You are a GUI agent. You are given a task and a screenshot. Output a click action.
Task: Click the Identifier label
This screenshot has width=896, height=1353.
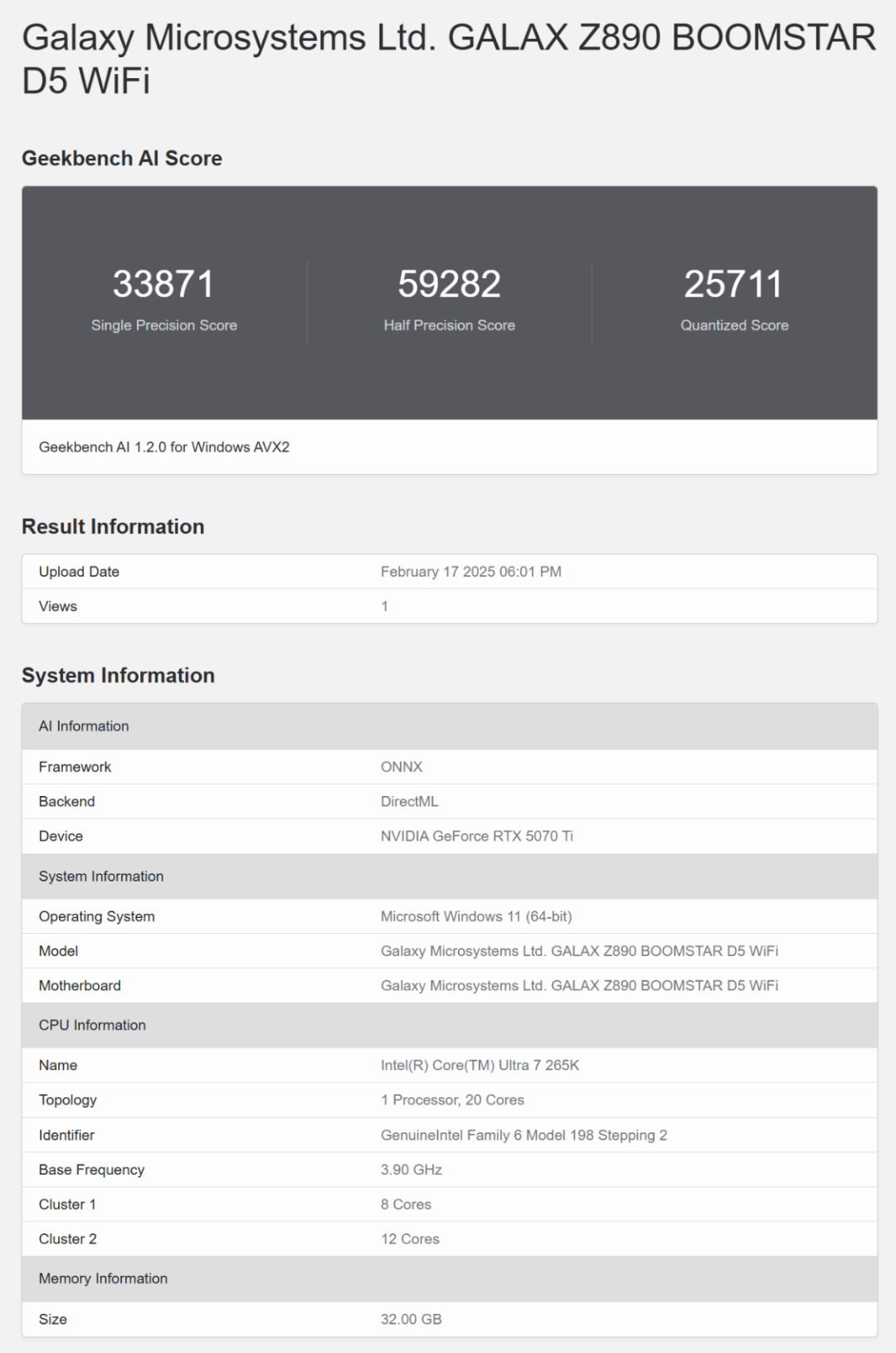point(66,1136)
